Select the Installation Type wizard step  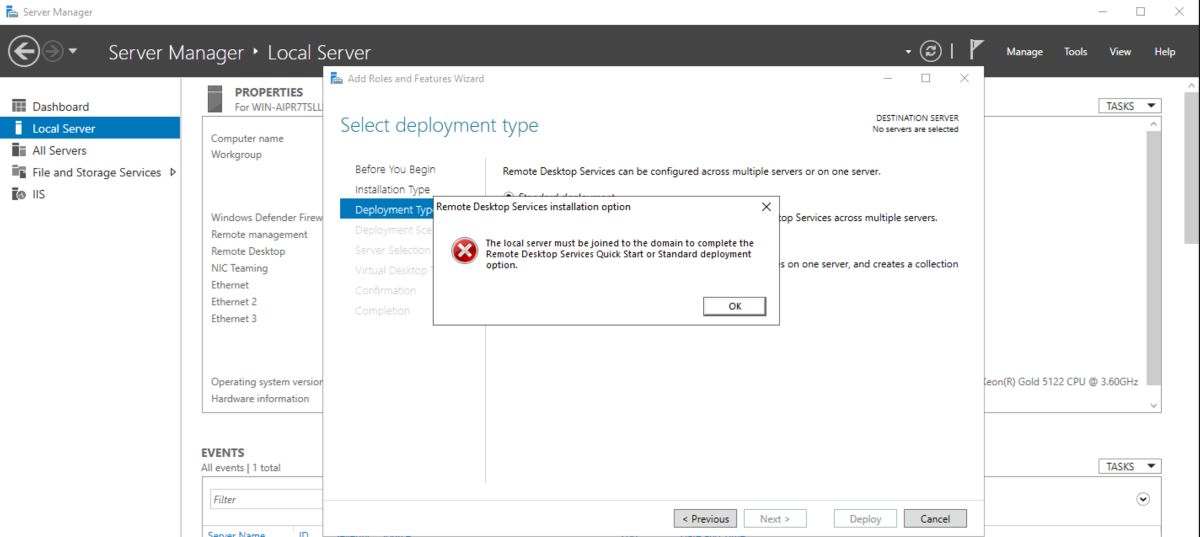coord(392,189)
